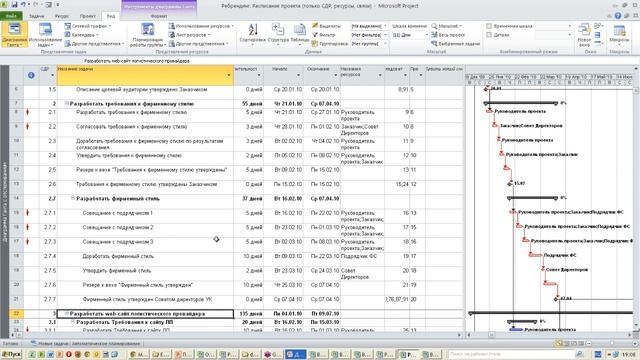Open the Окончание column filter arrow
The image size is (640, 360).
click(336, 75)
